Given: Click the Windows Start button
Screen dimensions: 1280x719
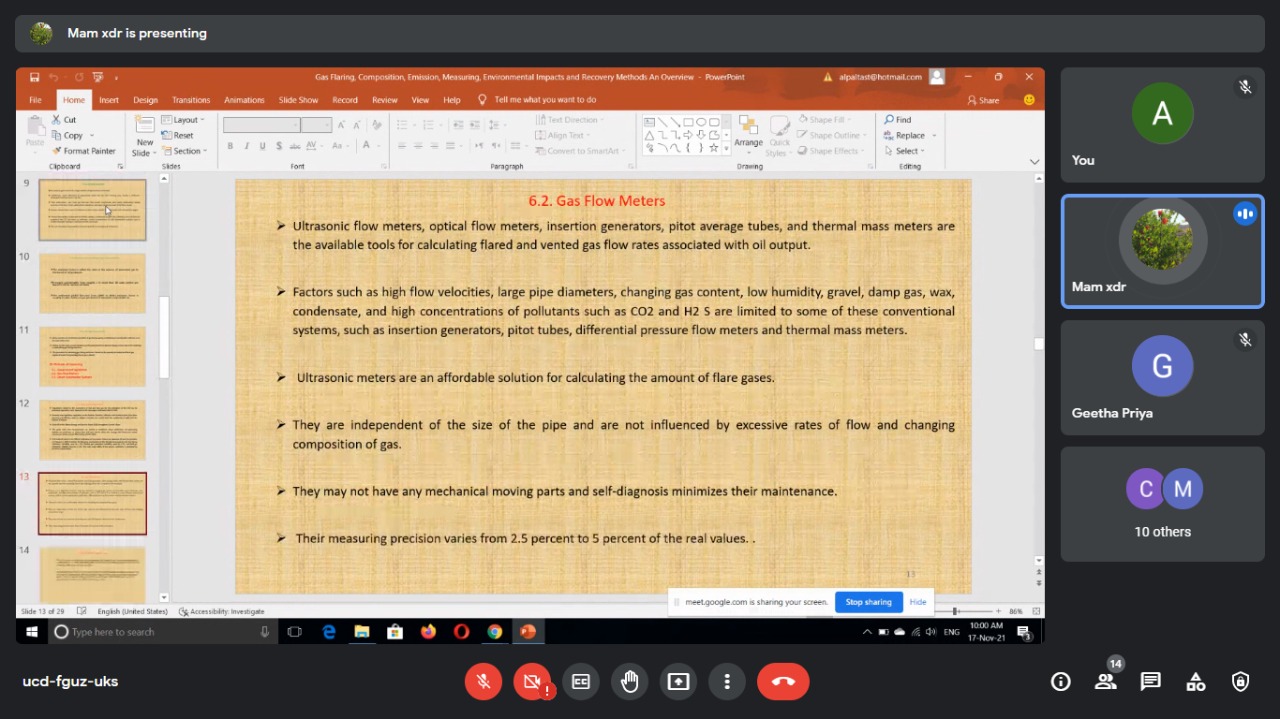Looking at the screenshot, I should pos(32,632).
